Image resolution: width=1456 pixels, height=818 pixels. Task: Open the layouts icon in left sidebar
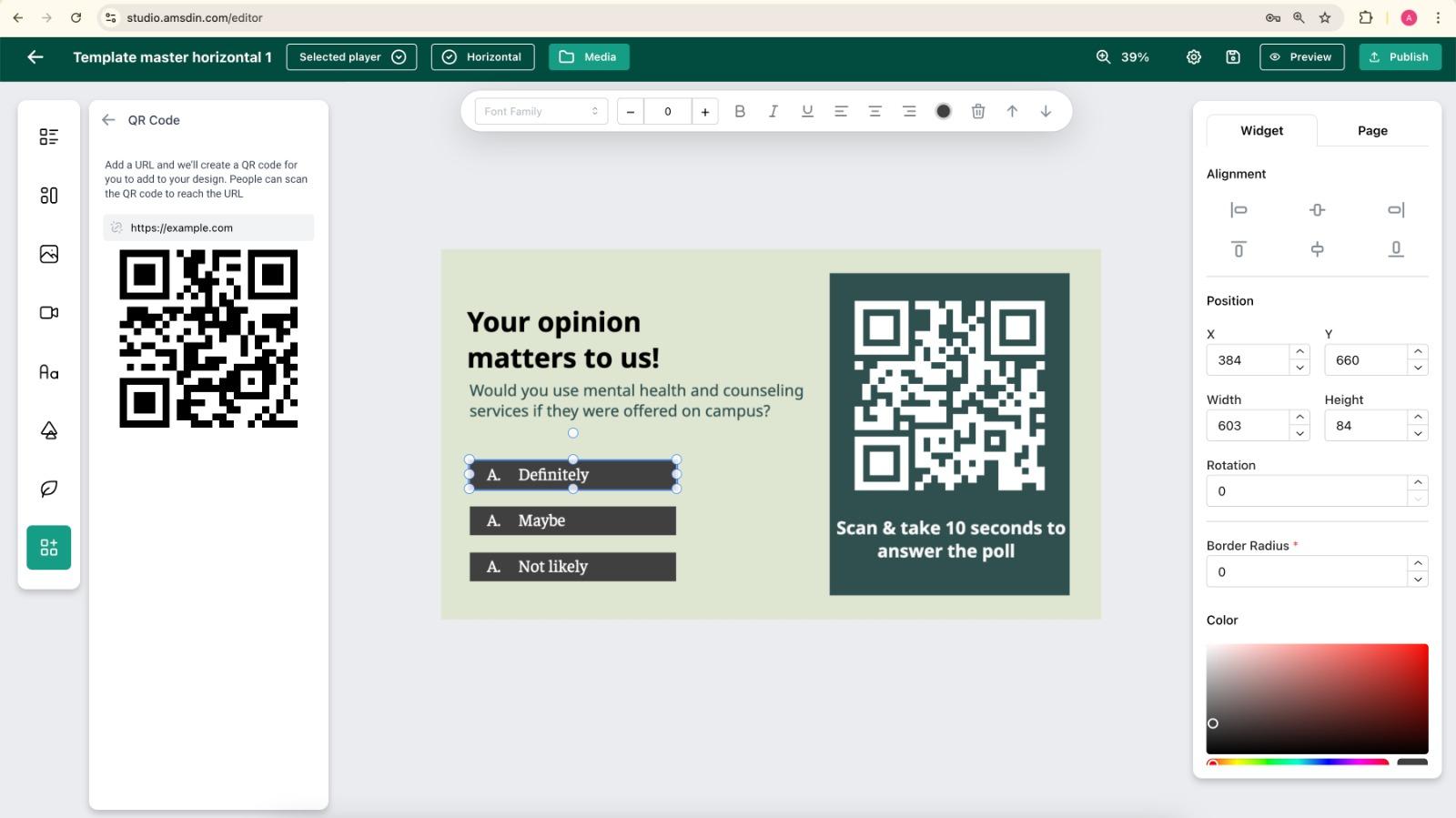pos(49,196)
